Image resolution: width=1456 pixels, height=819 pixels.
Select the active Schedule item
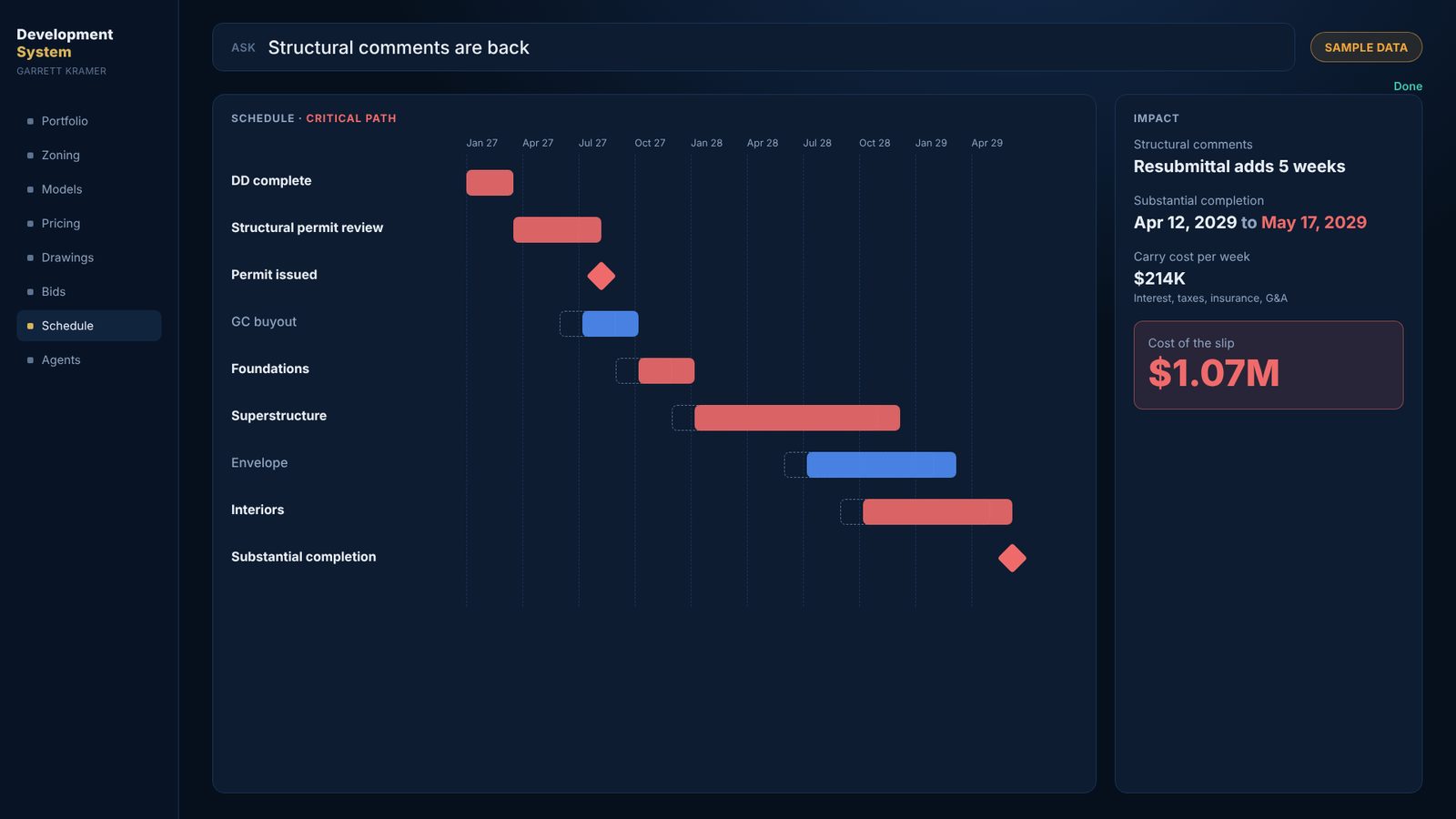[88, 326]
